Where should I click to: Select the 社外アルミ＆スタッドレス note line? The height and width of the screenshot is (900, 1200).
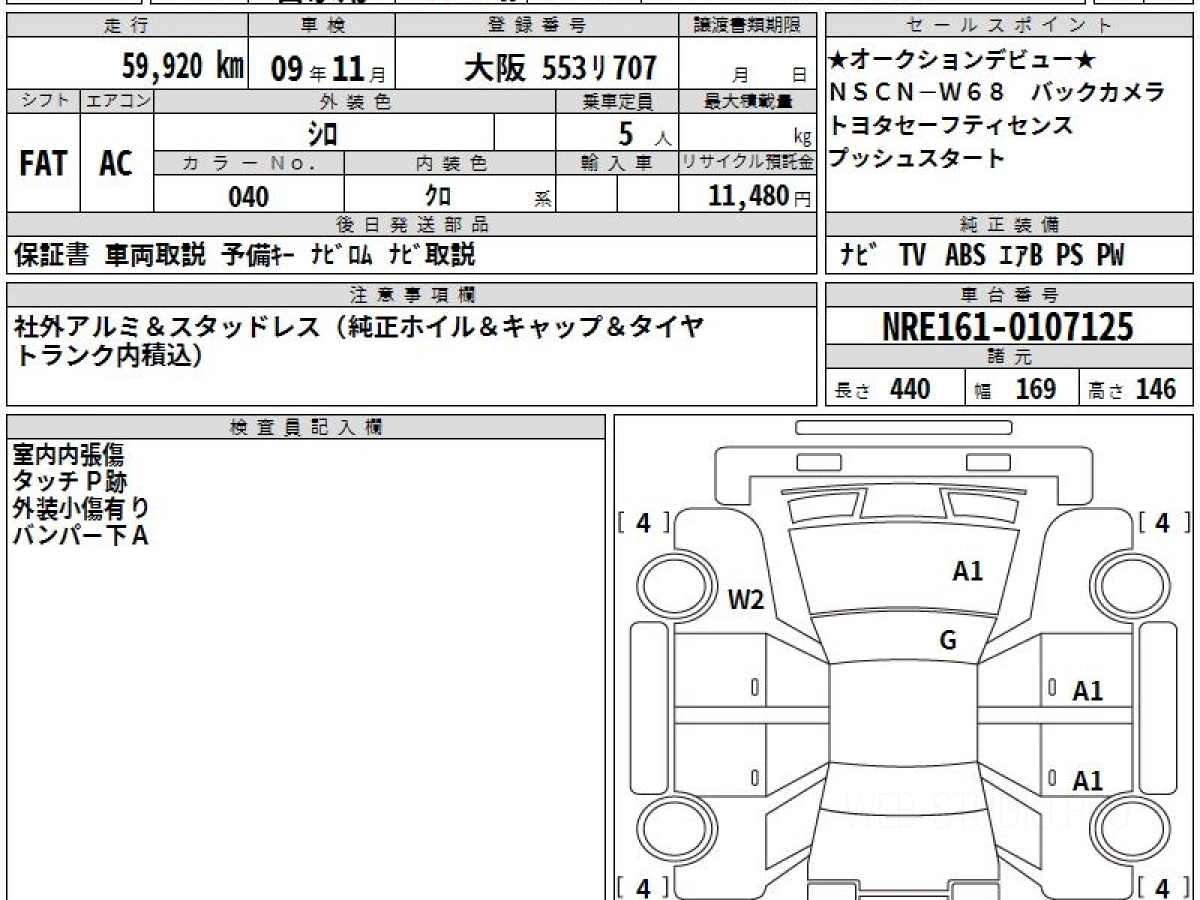click(358, 325)
